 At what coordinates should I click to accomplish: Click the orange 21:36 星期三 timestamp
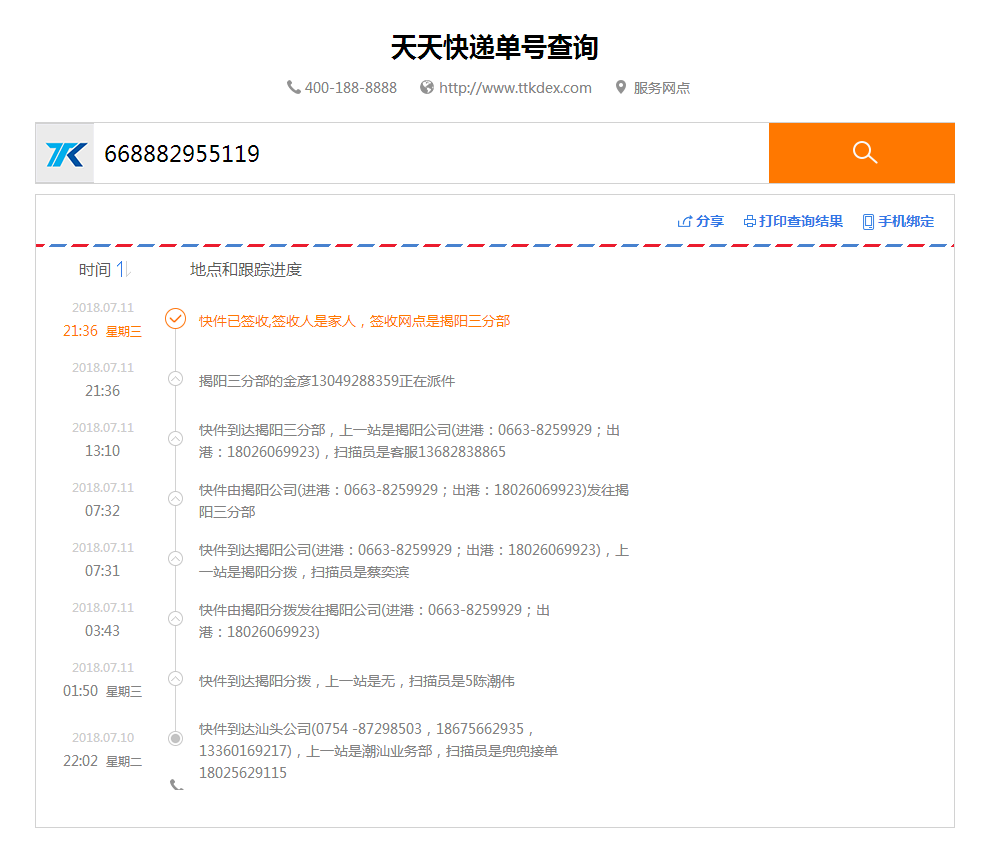[x=102, y=331]
